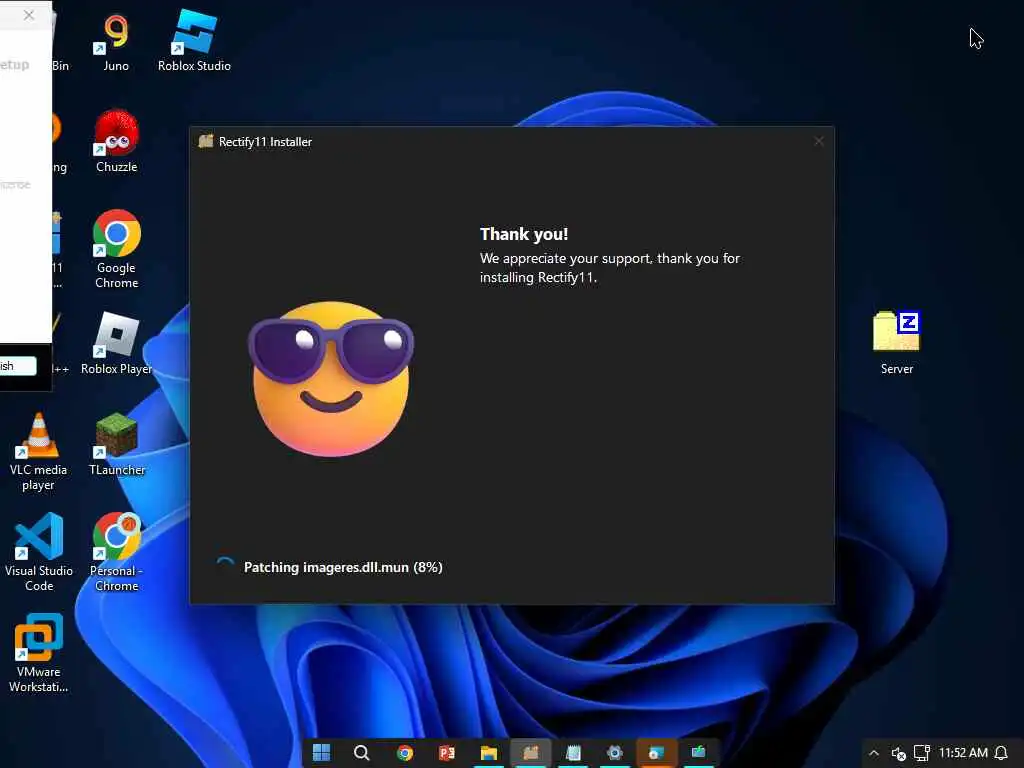
Task: Click the sunglasses emoji image
Action: pos(331,379)
